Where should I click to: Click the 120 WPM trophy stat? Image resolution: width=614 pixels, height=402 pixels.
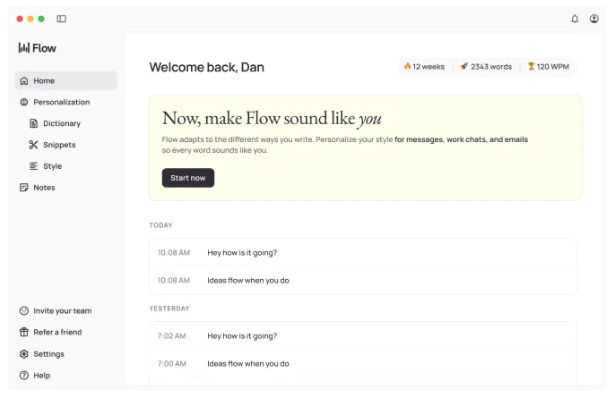tap(550, 67)
